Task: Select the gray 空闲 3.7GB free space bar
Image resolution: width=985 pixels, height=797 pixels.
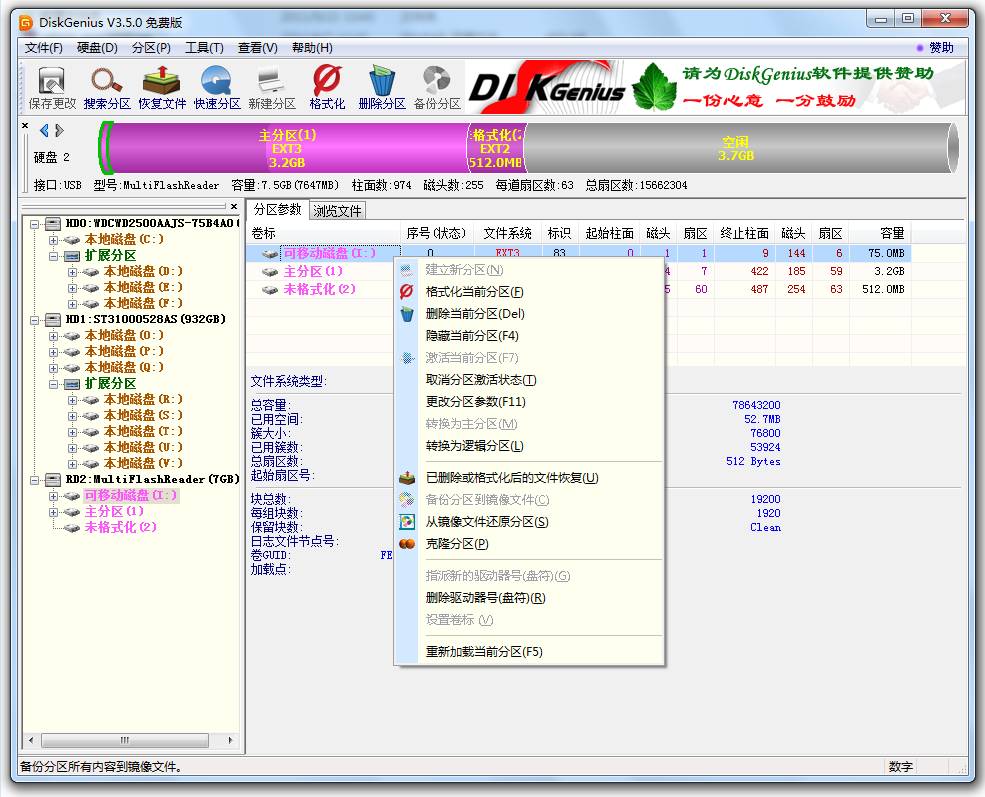Action: click(736, 148)
